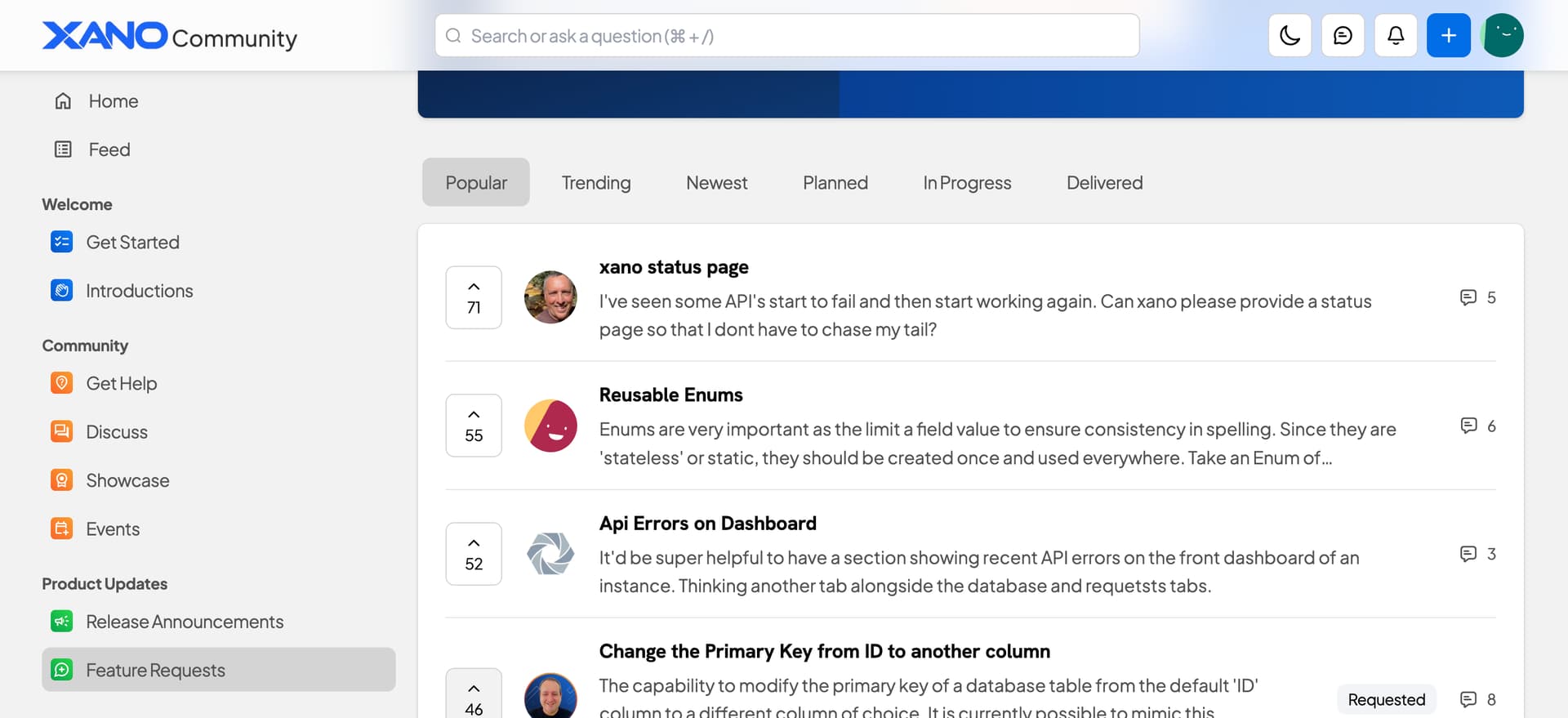Click author avatar of Reusable Enums post
1568x718 pixels.
(550, 426)
